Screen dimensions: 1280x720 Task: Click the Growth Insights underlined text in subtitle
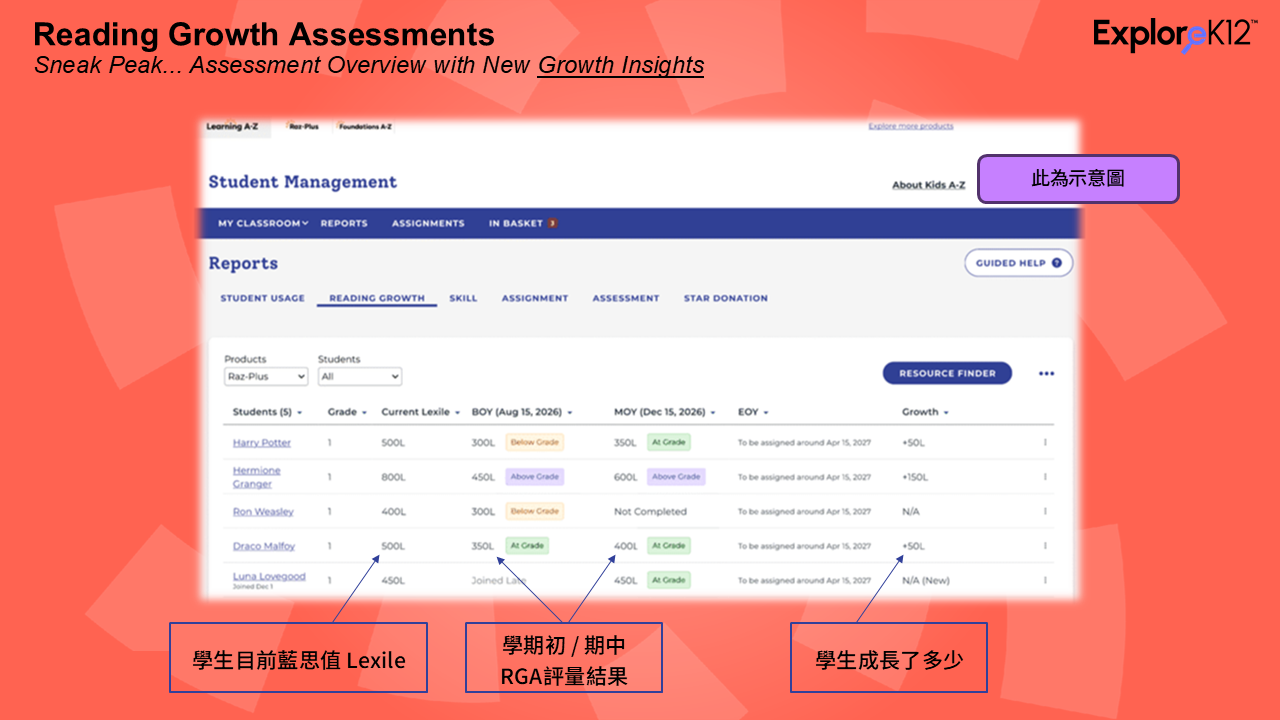click(621, 66)
